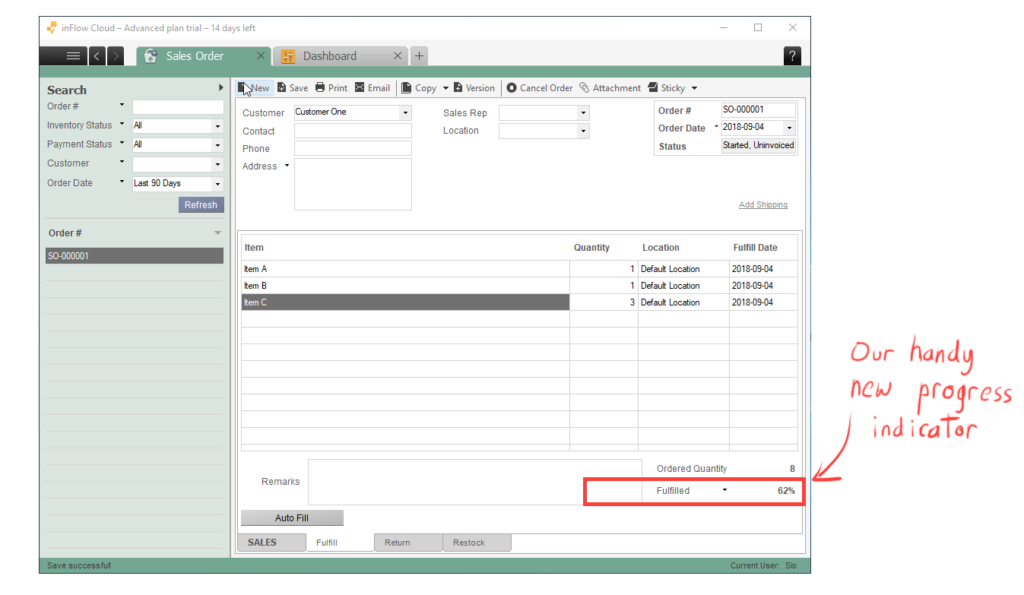The image size is (1024, 595).
Task: Click the Status Started, Uninvoiced field
Action: click(758, 146)
